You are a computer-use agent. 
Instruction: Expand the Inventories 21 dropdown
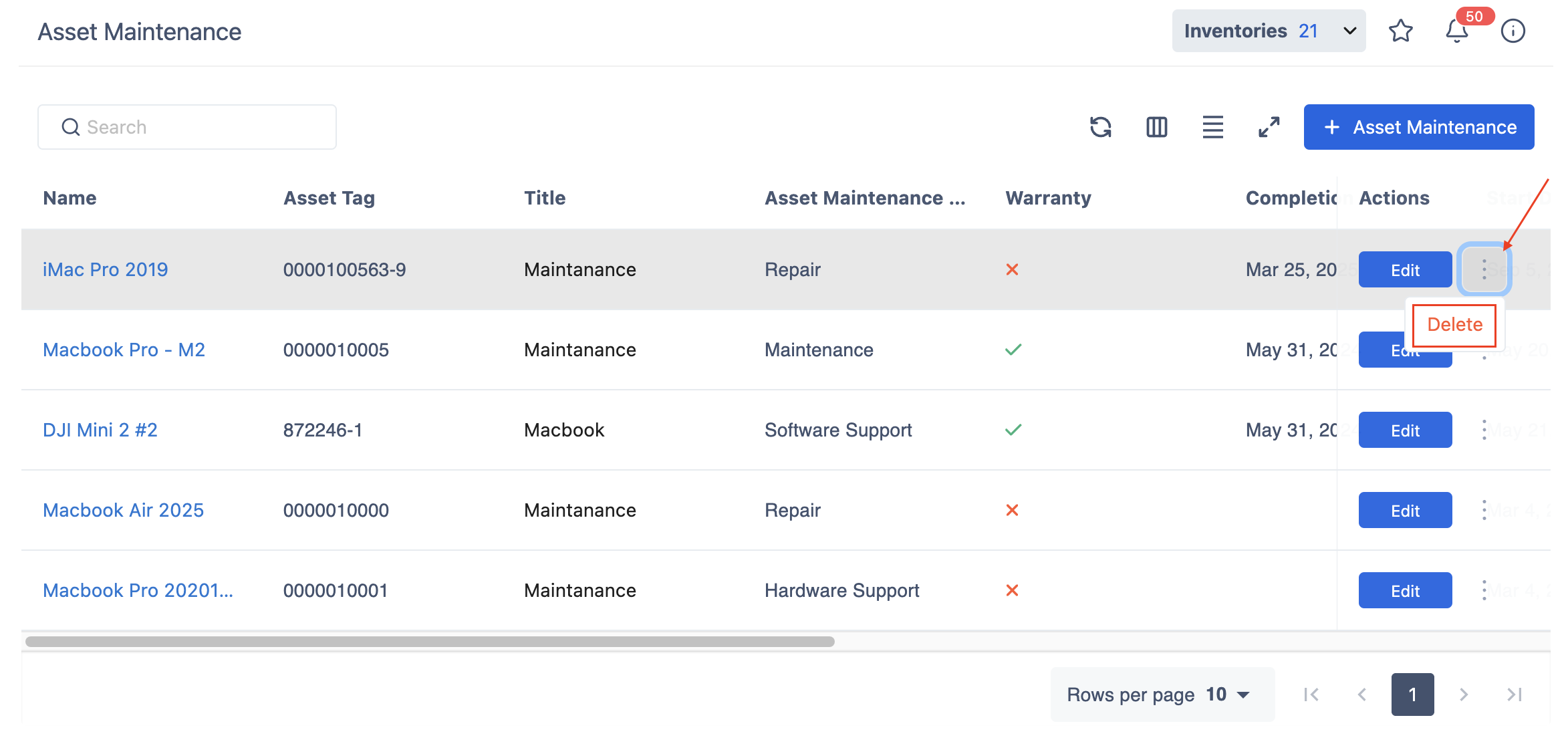pyautogui.click(x=1269, y=31)
